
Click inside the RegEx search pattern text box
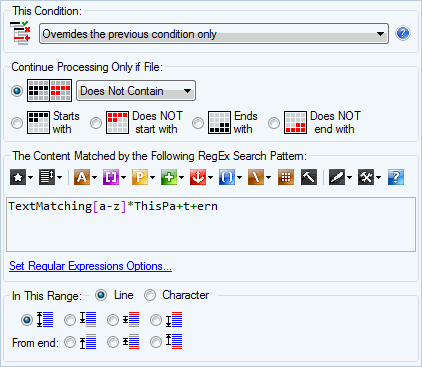point(211,224)
